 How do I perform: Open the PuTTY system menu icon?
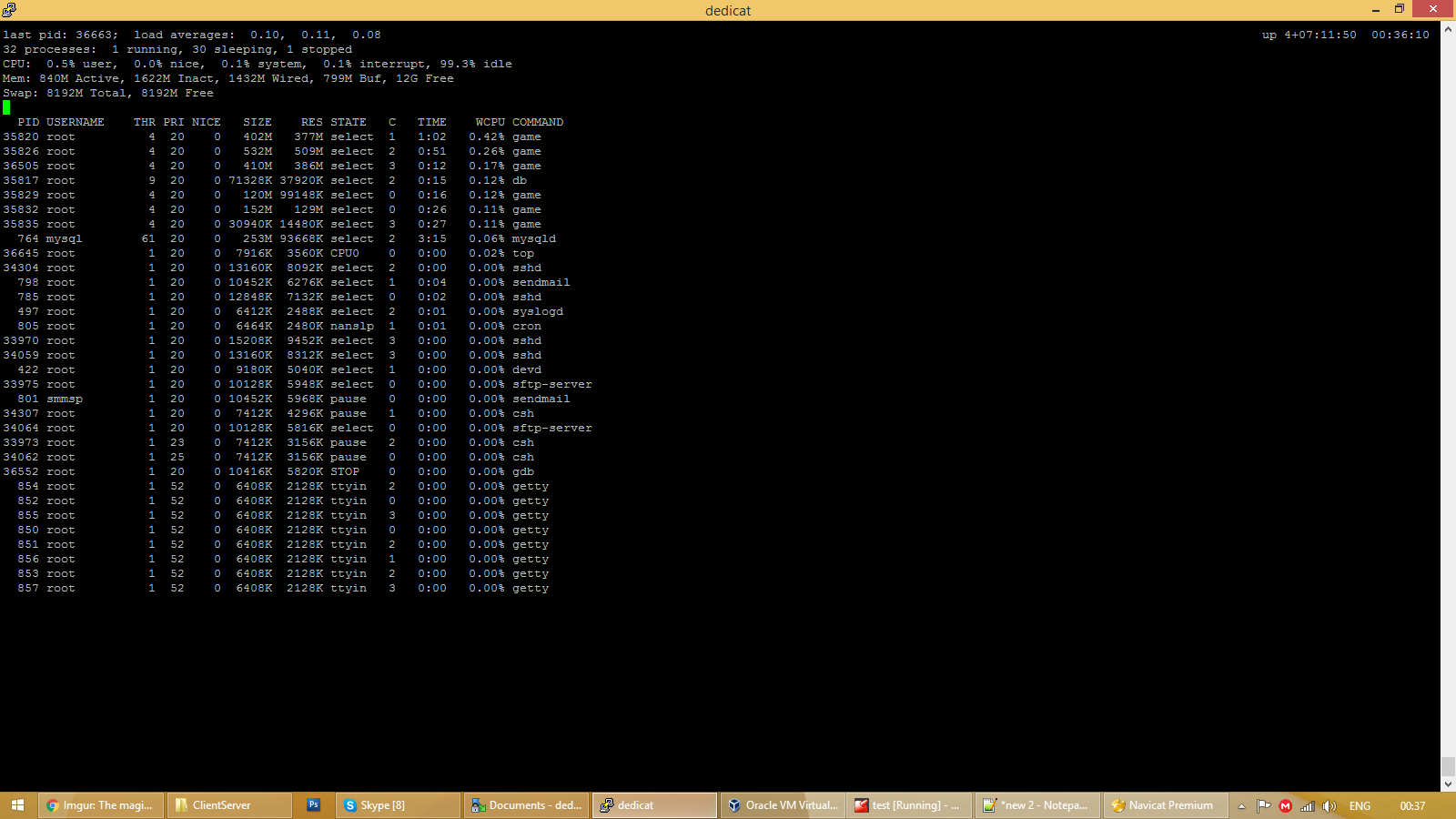(x=9, y=10)
